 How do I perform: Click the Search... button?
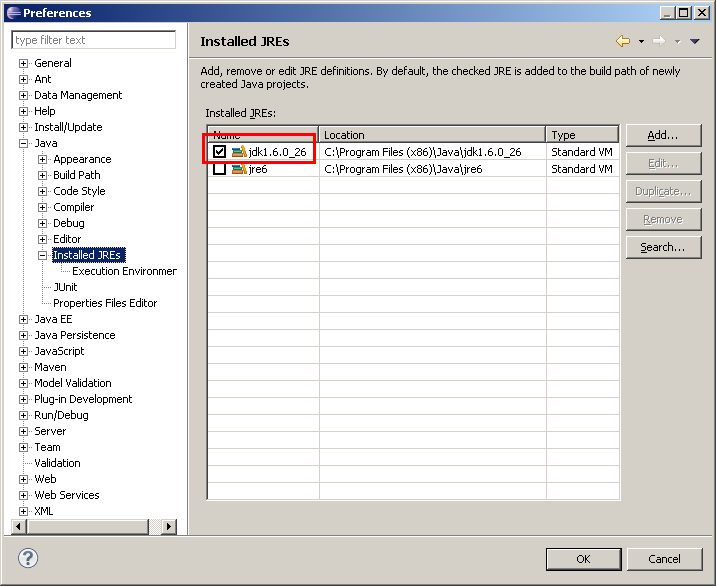point(663,247)
